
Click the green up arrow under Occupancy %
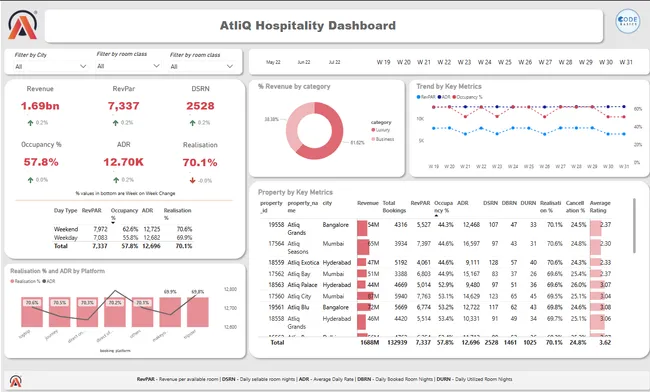click(30, 180)
